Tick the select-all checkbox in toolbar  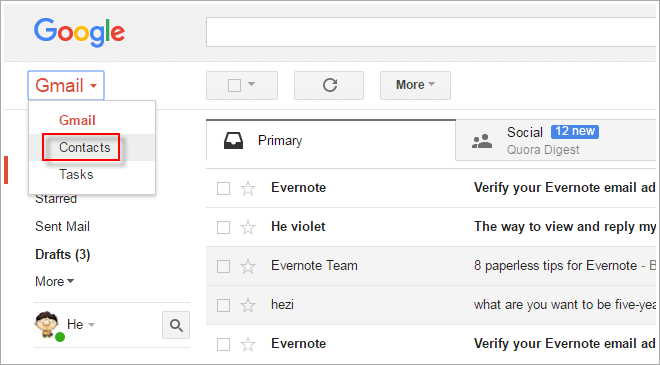click(234, 85)
